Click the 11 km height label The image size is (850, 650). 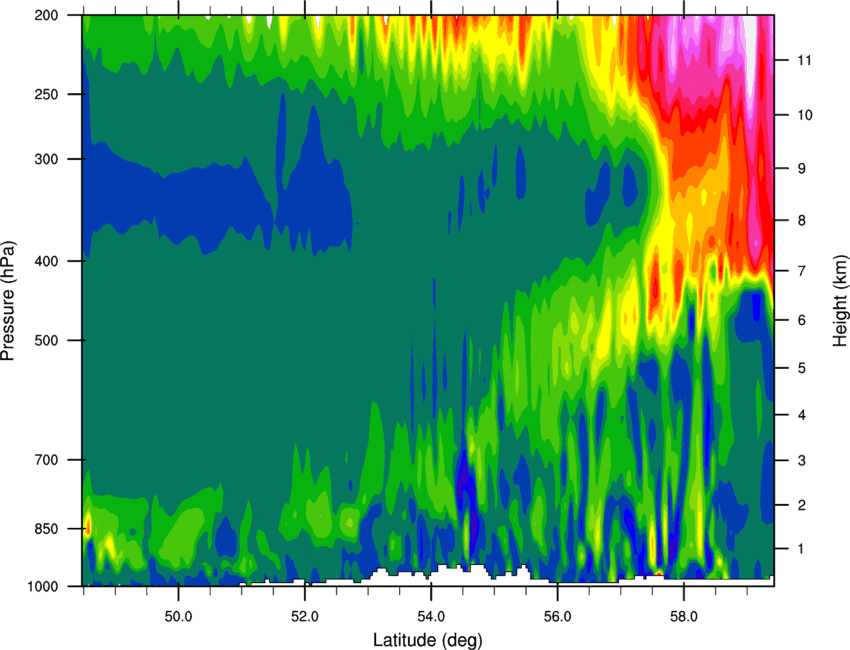point(805,60)
